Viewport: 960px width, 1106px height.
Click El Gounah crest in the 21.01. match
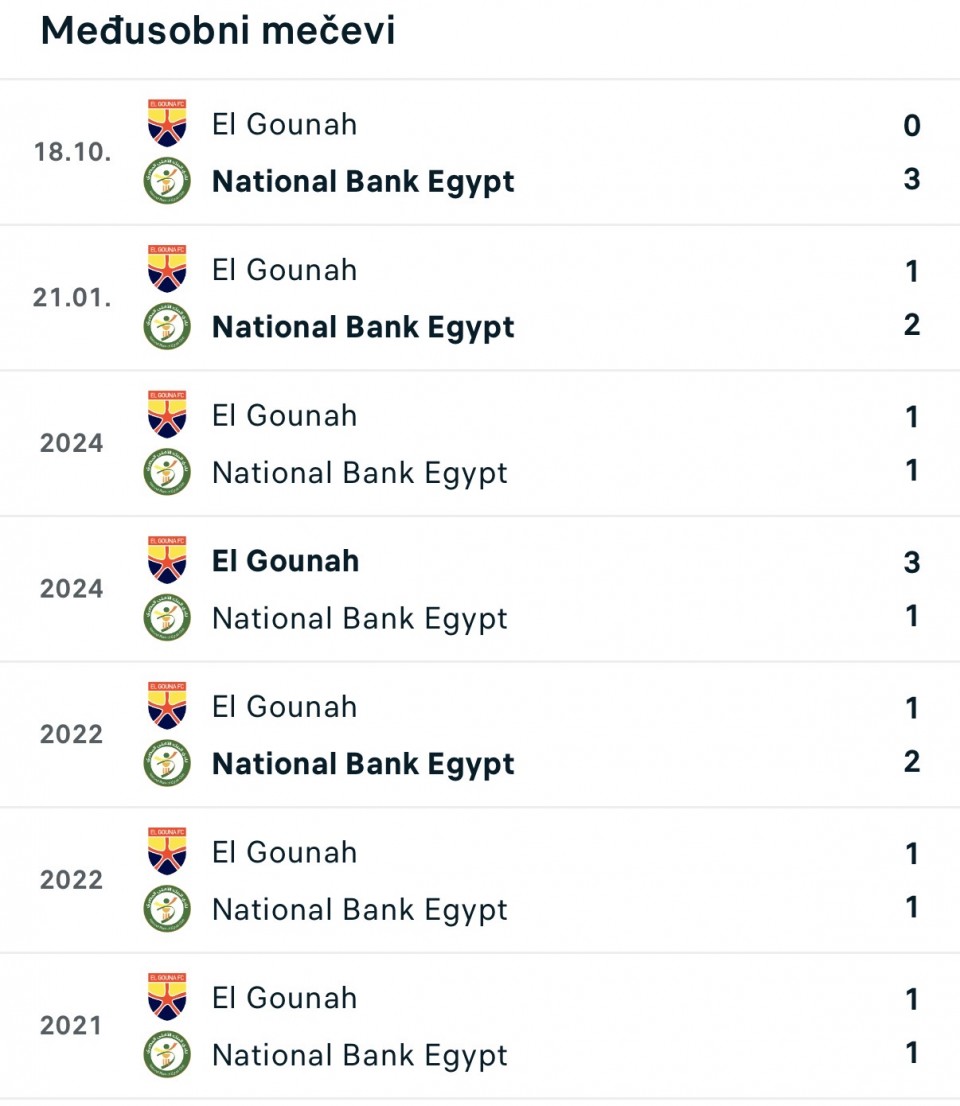point(167,270)
